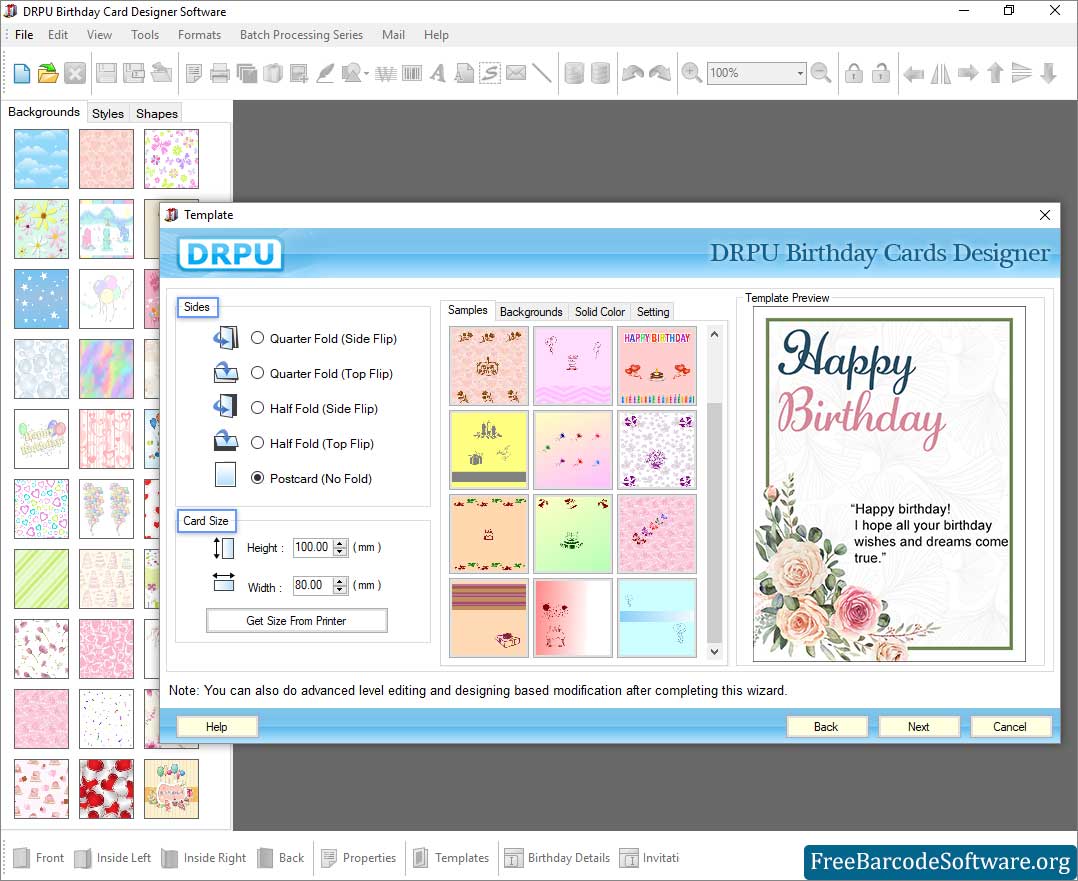Decrease card Width with down stepper
Viewport: 1078px width, 881px height.
point(340,589)
